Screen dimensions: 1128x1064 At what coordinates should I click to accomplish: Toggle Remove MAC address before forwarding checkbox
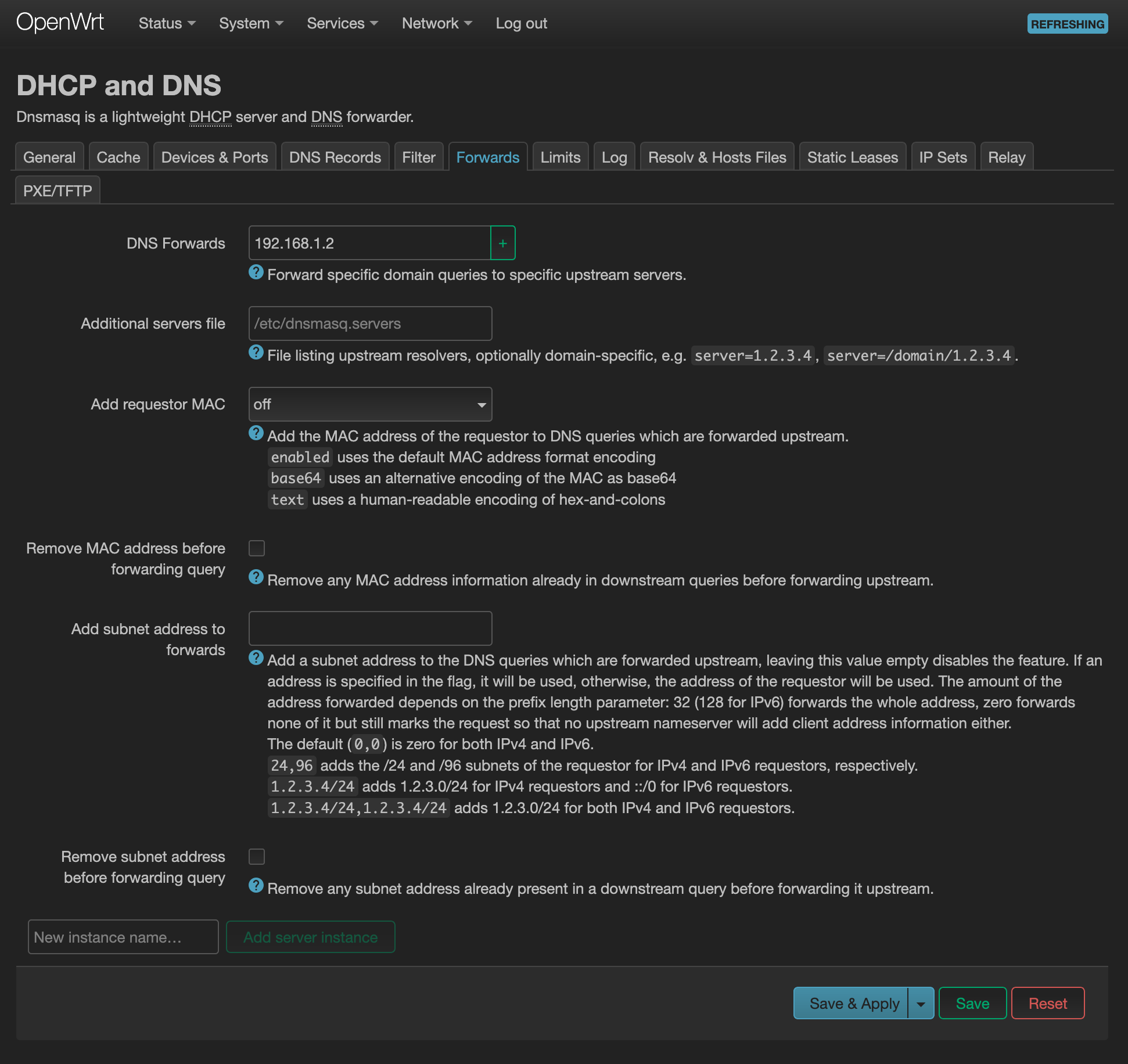257,548
